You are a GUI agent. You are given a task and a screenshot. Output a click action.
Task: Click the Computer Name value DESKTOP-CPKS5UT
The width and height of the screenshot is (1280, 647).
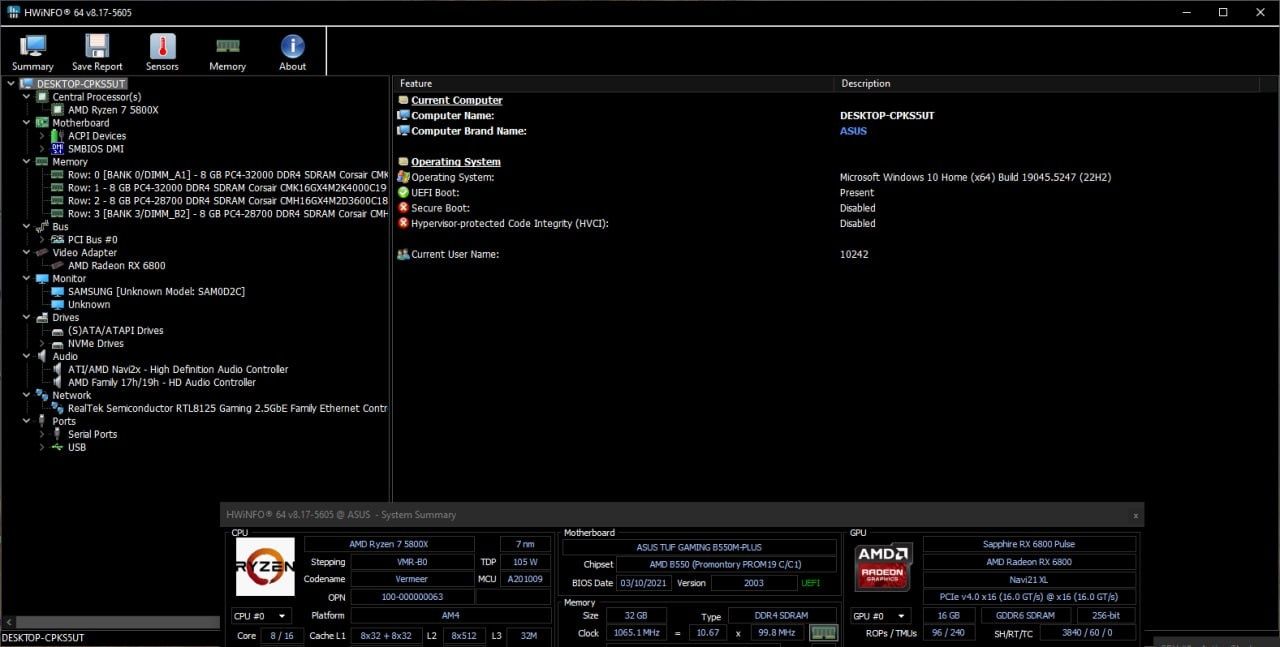(x=887, y=116)
